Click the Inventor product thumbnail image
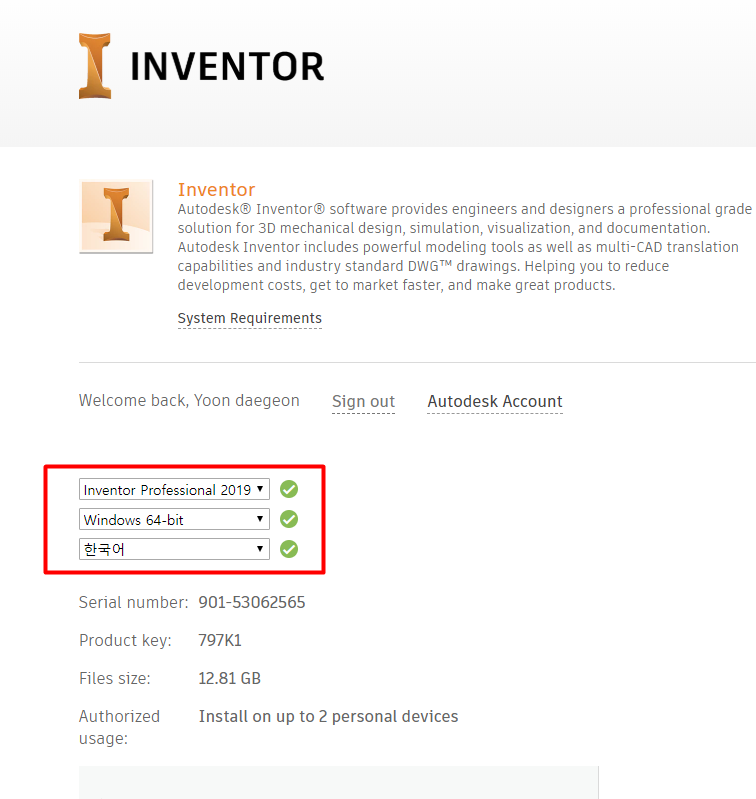Image resolution: width=756 pixels, height=799 pixels. click(116, 216)
